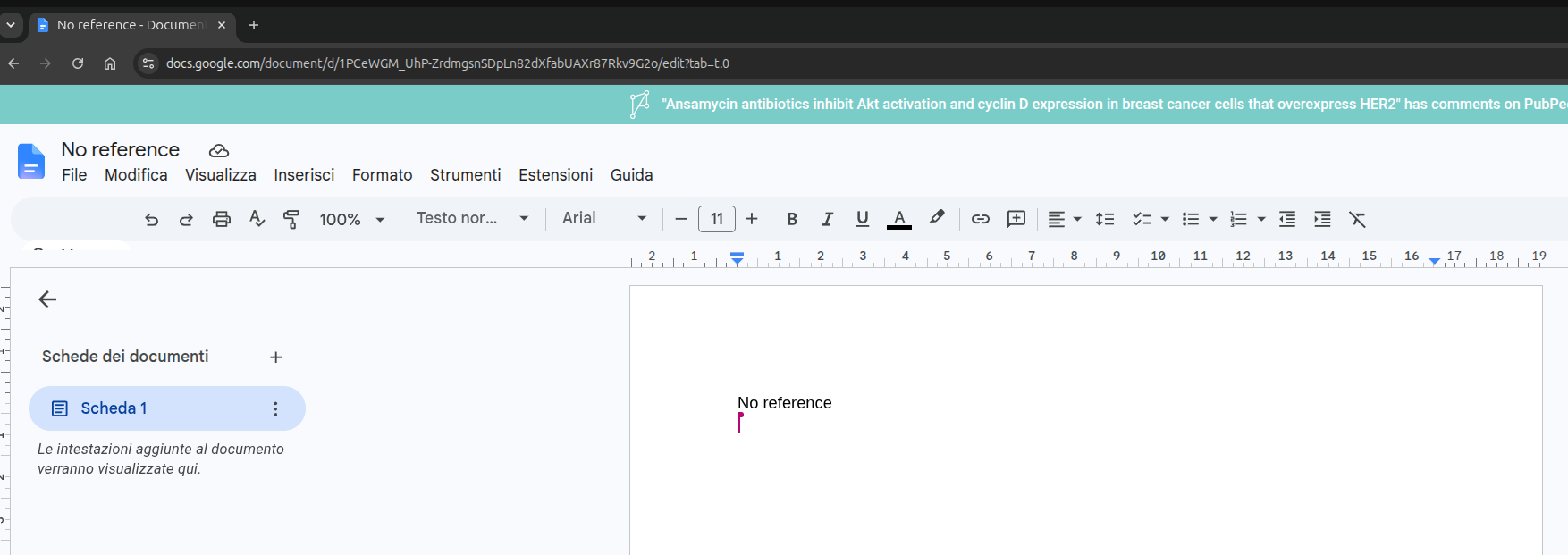Click the PubPeer comments banner text
Viewport: 1568px width, 555px height.
(x=1114, y=105)
